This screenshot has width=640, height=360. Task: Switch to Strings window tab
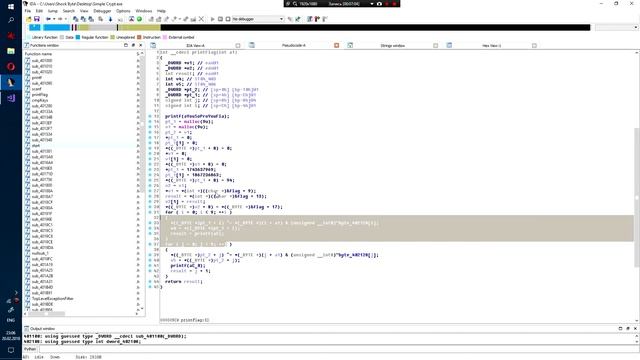(x=392, y=46)
